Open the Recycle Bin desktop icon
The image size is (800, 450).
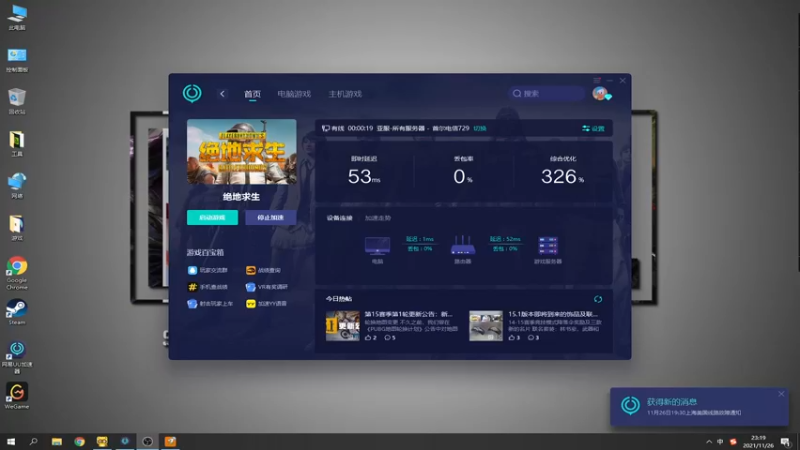click(17, 101)
